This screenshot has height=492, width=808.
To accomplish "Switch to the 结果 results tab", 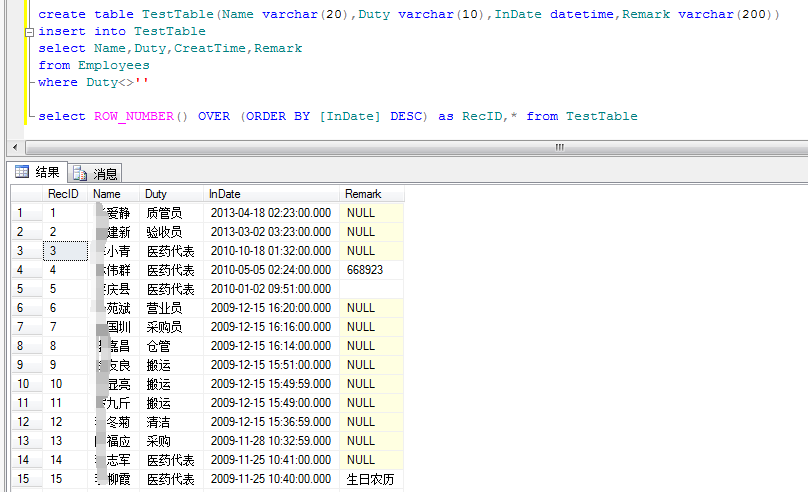I will (38, 172).
